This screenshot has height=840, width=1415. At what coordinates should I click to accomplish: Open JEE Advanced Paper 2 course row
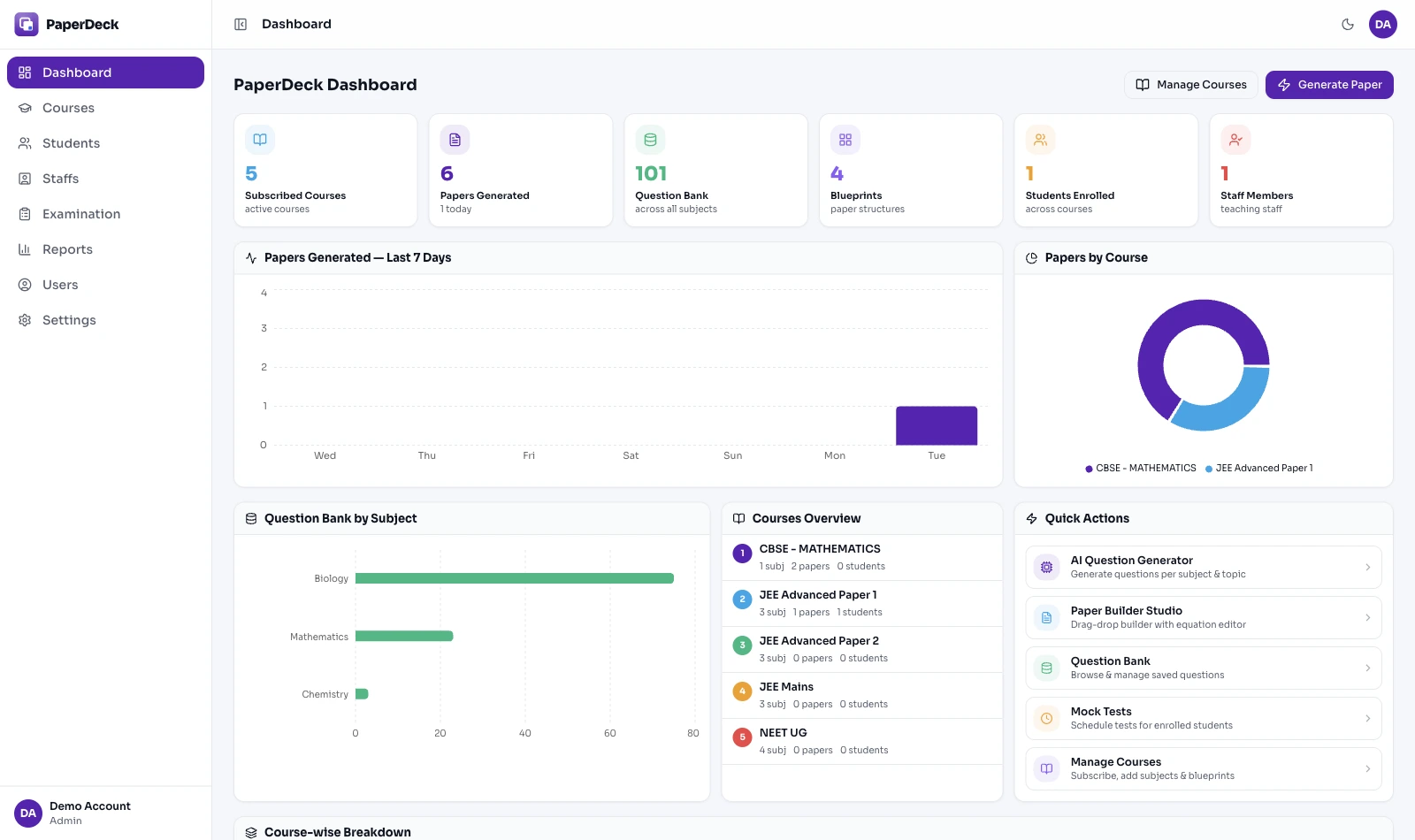click(862, 649)
